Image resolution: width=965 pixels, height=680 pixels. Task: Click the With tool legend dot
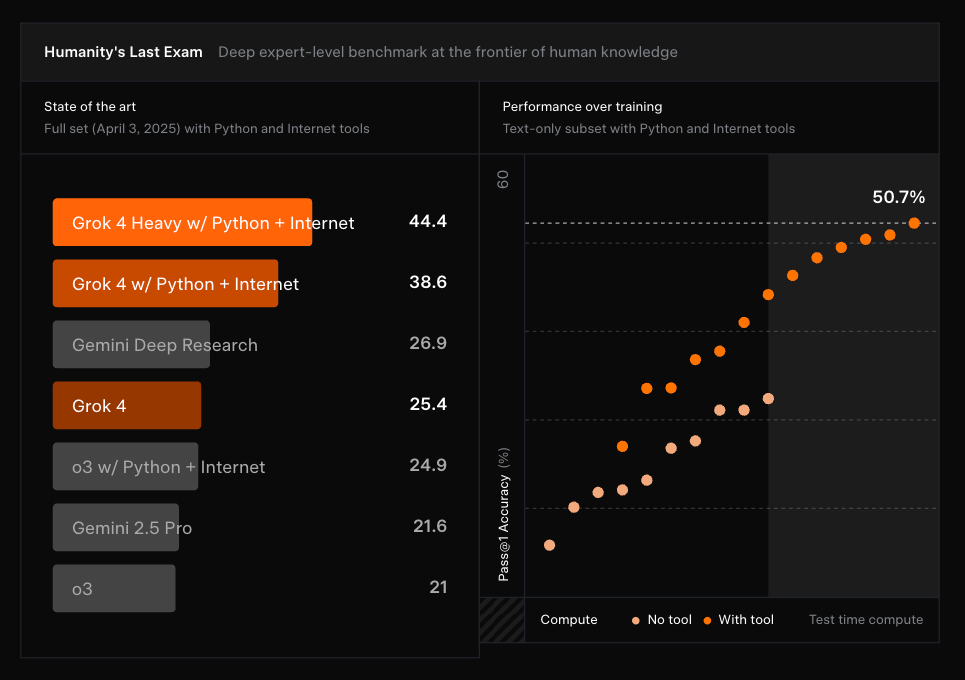(x=707, y=620)
